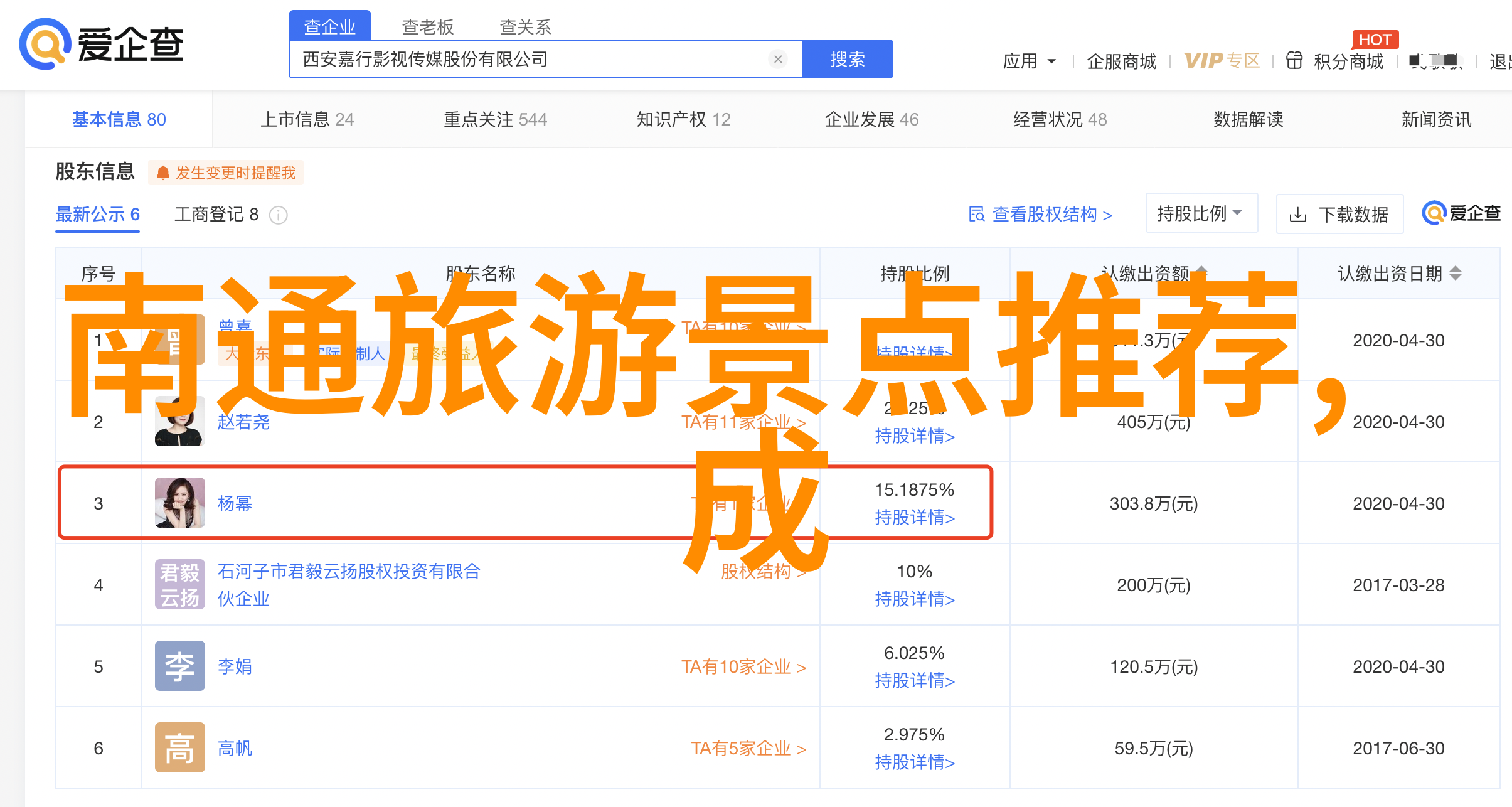Select the 最新公示 6 sub-tab
The image size is (1512, 807).
pyautogui.click(x=98, y=215)
